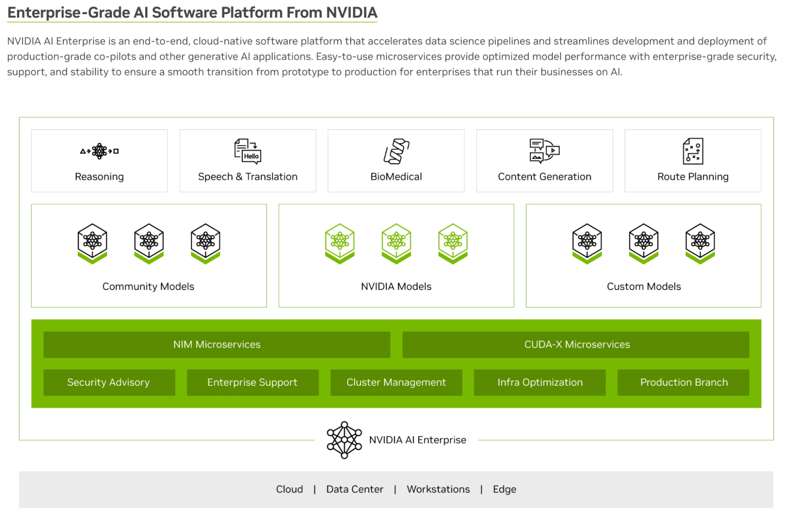
Task: Click the Route Planning label
Action: point(693,177)
